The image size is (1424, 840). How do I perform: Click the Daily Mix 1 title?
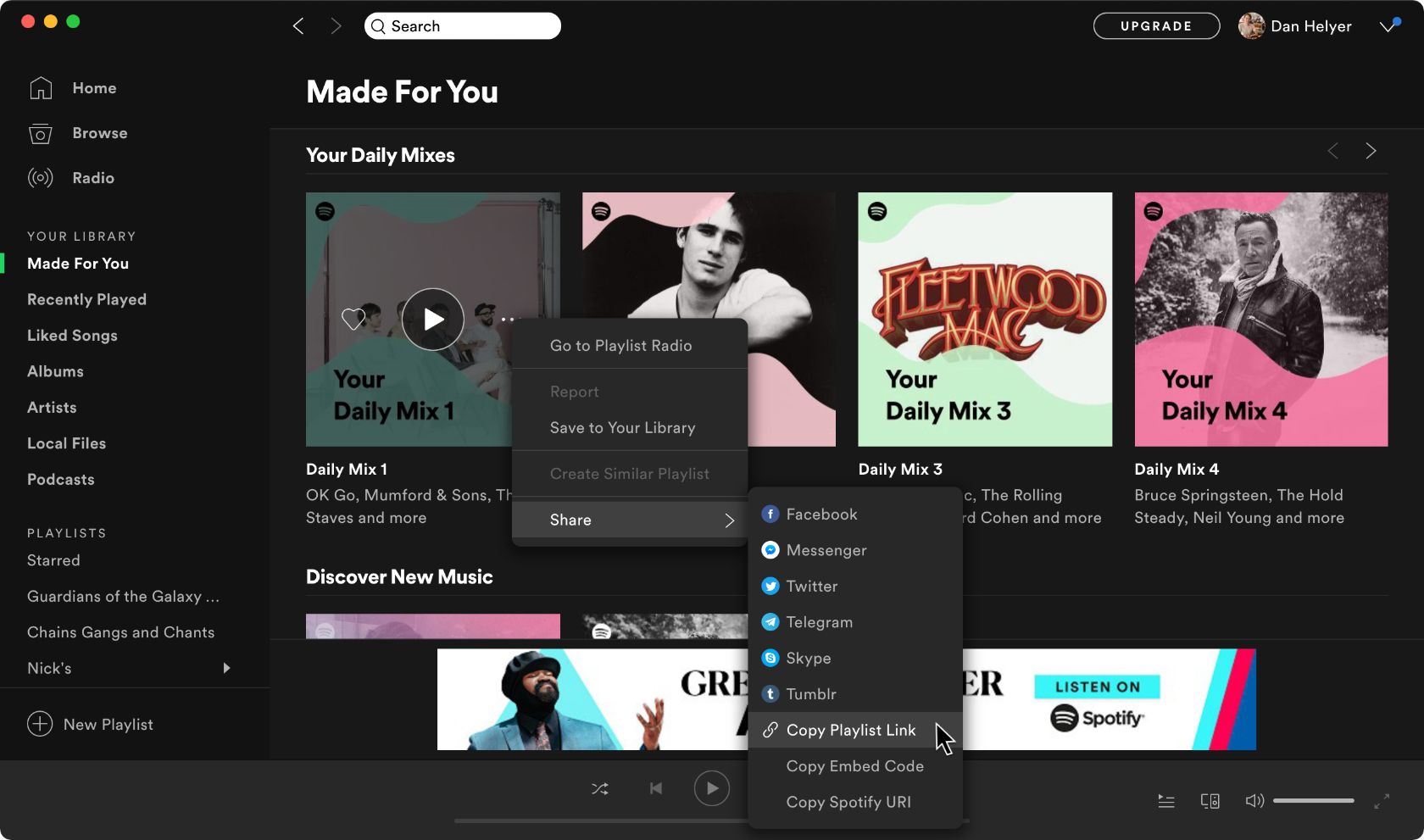[347, 470]
